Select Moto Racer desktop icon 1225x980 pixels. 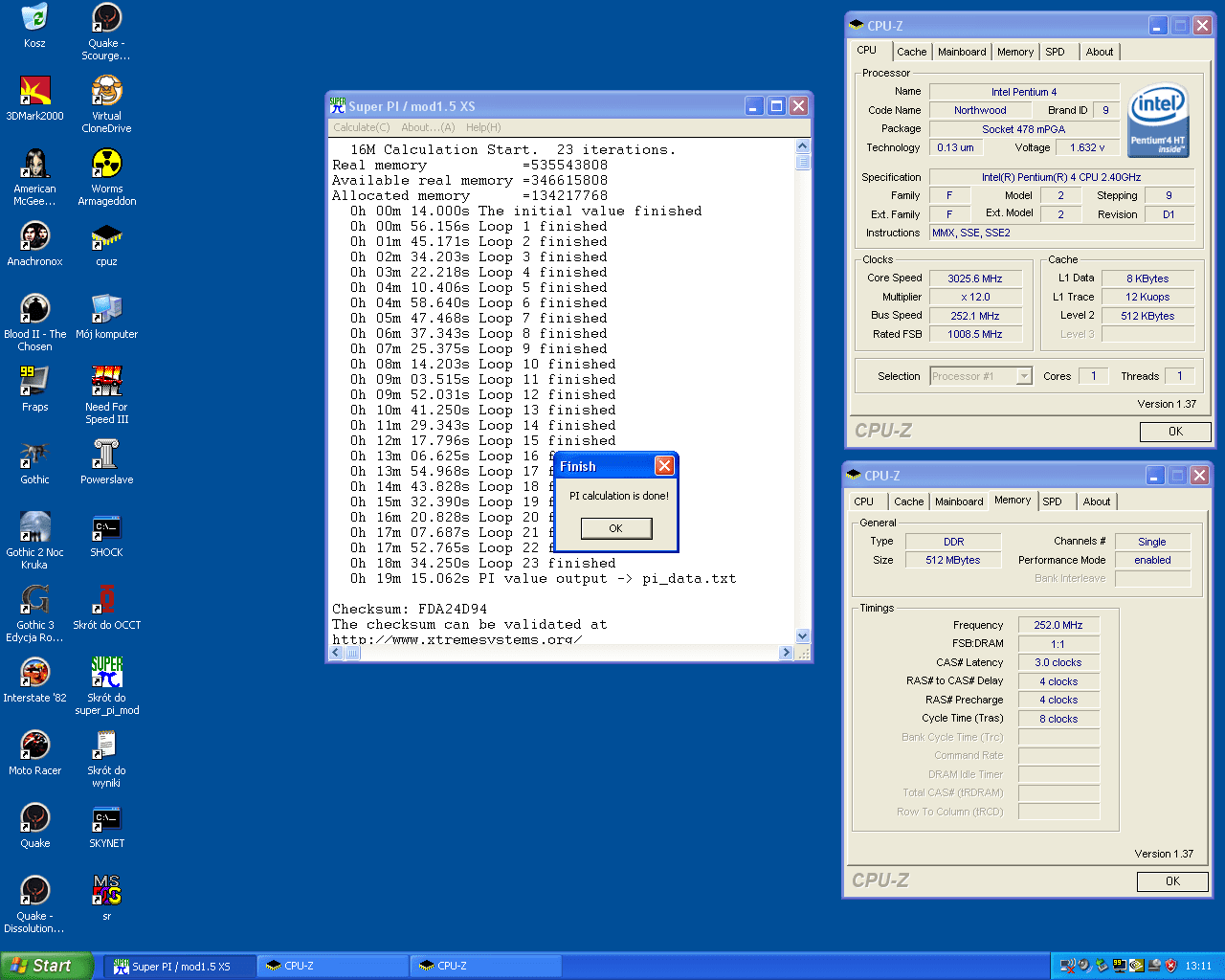pyautogui.click(x=34, y=753)
